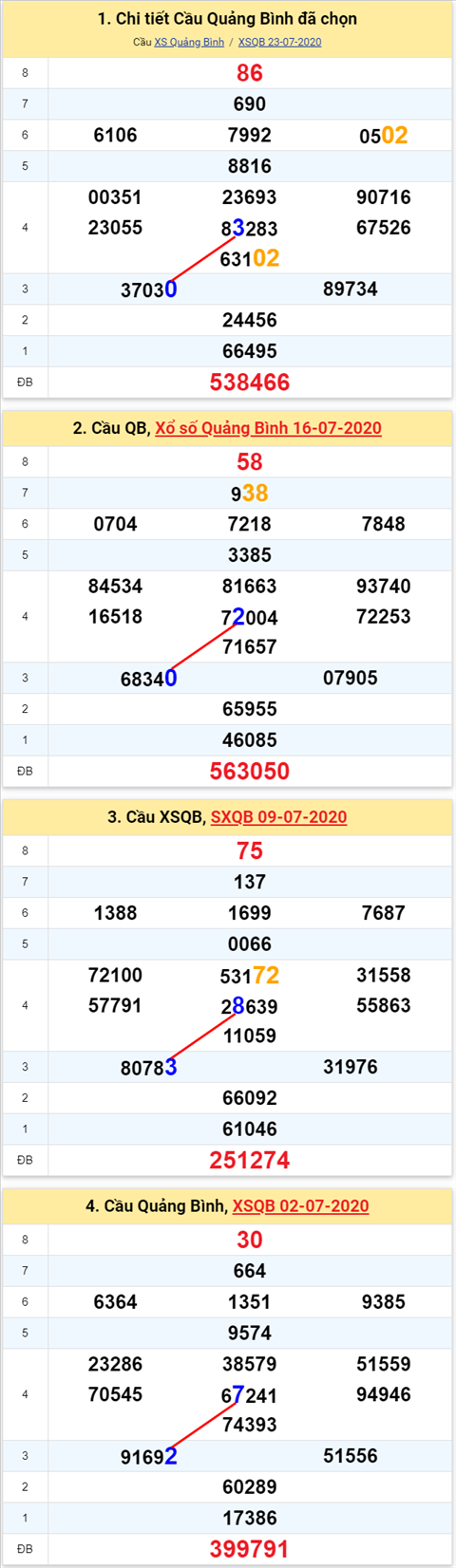Open the SXQB 09-07-2020 link
Viewport: 456px width, 1568px height.
point(278,817)
